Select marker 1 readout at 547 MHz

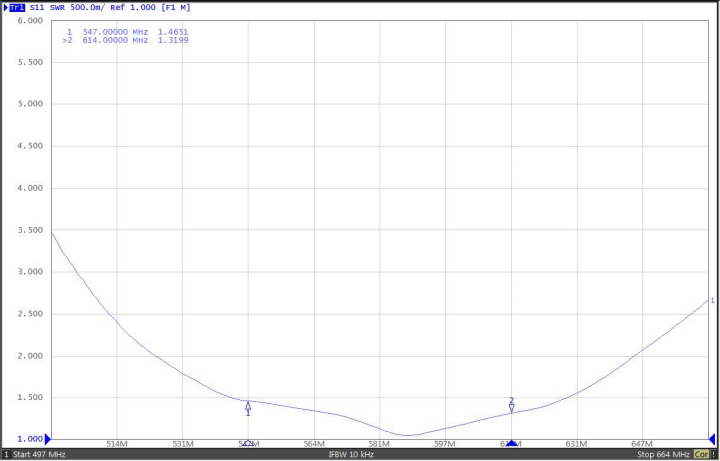click(125, 32)
